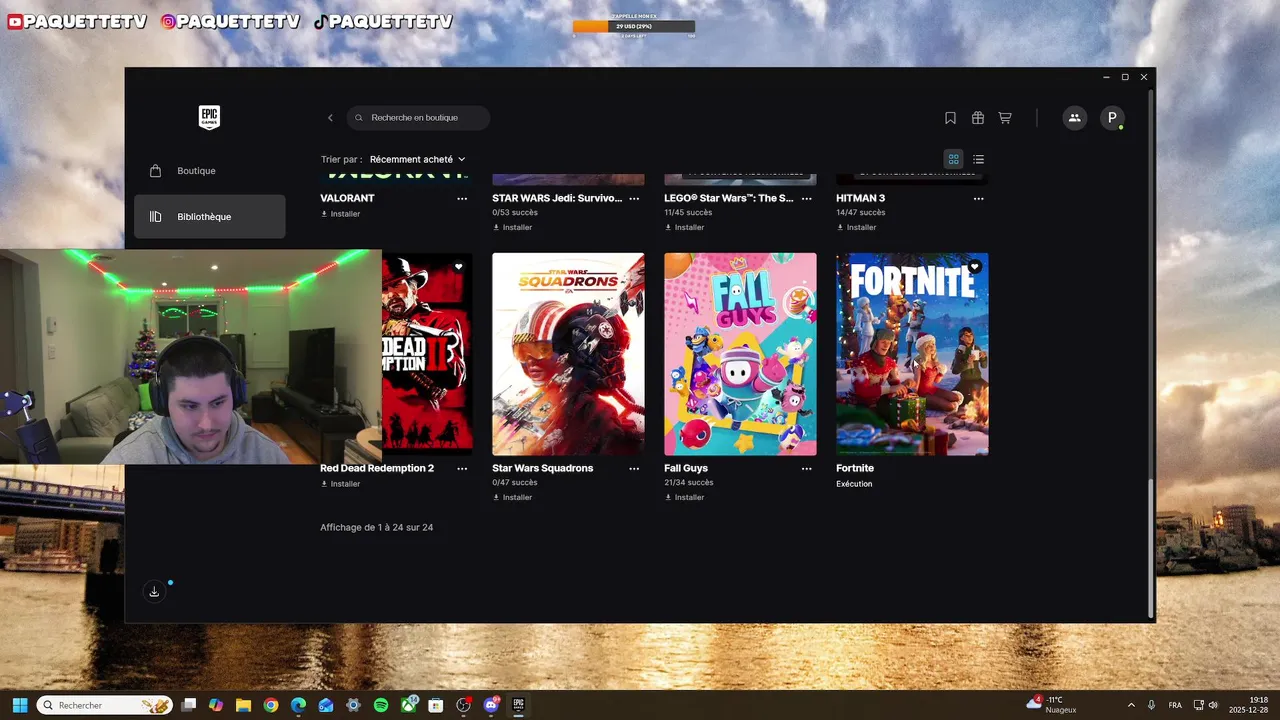Click Installer under Red Dead Redemption 2
The width and height of the screenshot is (1280, 720).
pyautogui.click(x=341, y=484)
